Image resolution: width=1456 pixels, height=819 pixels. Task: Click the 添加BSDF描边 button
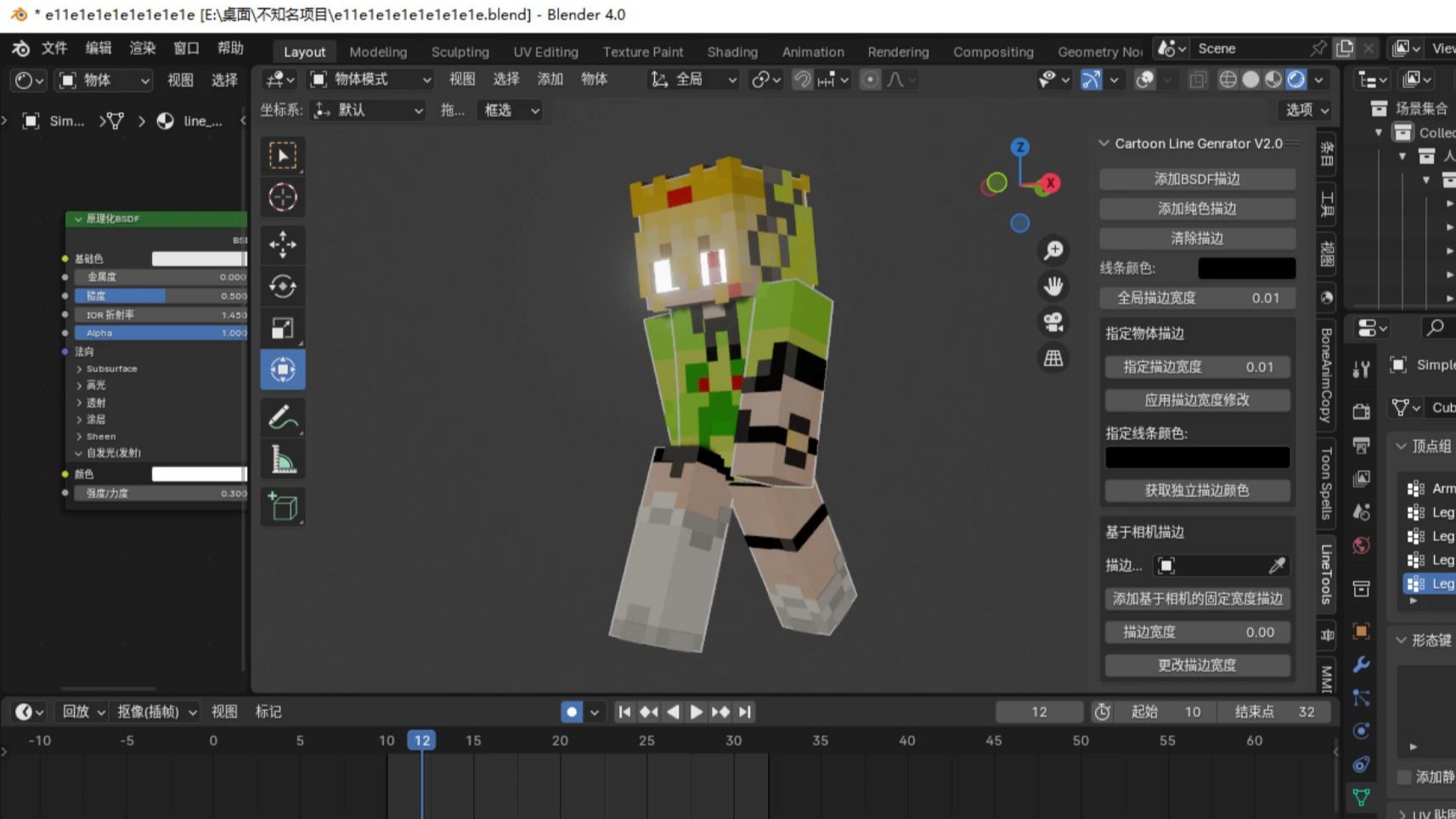(1197, 179)
